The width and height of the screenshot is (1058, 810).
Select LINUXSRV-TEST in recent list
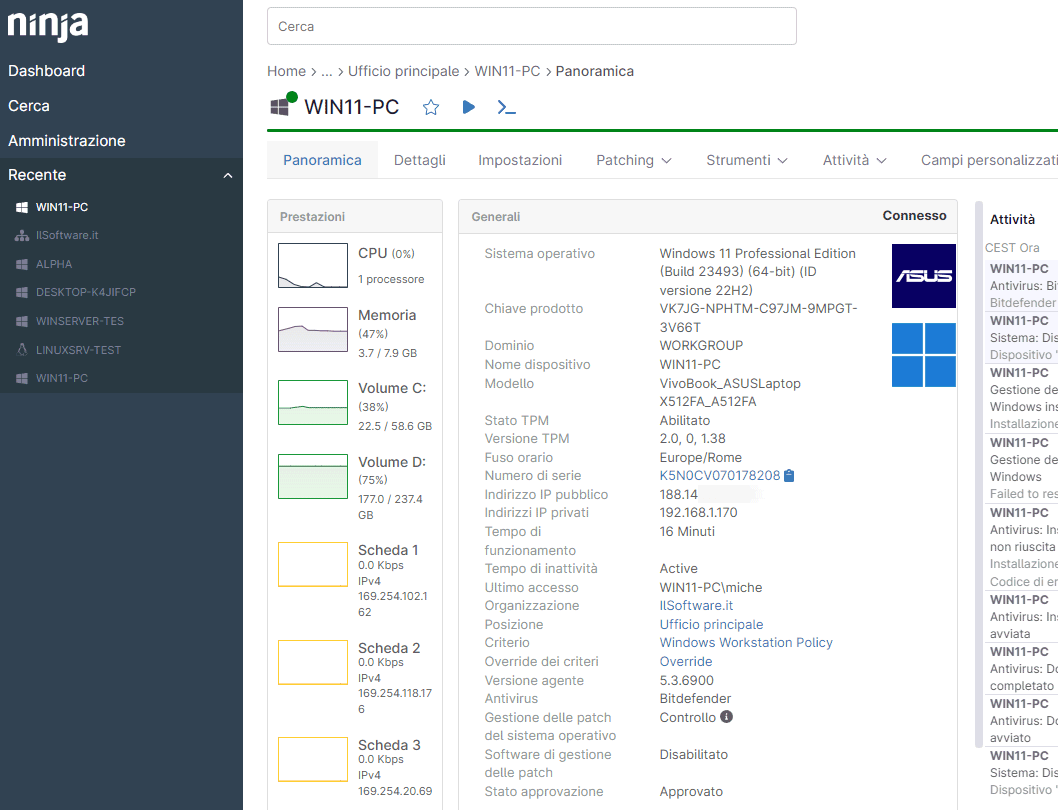78,350
